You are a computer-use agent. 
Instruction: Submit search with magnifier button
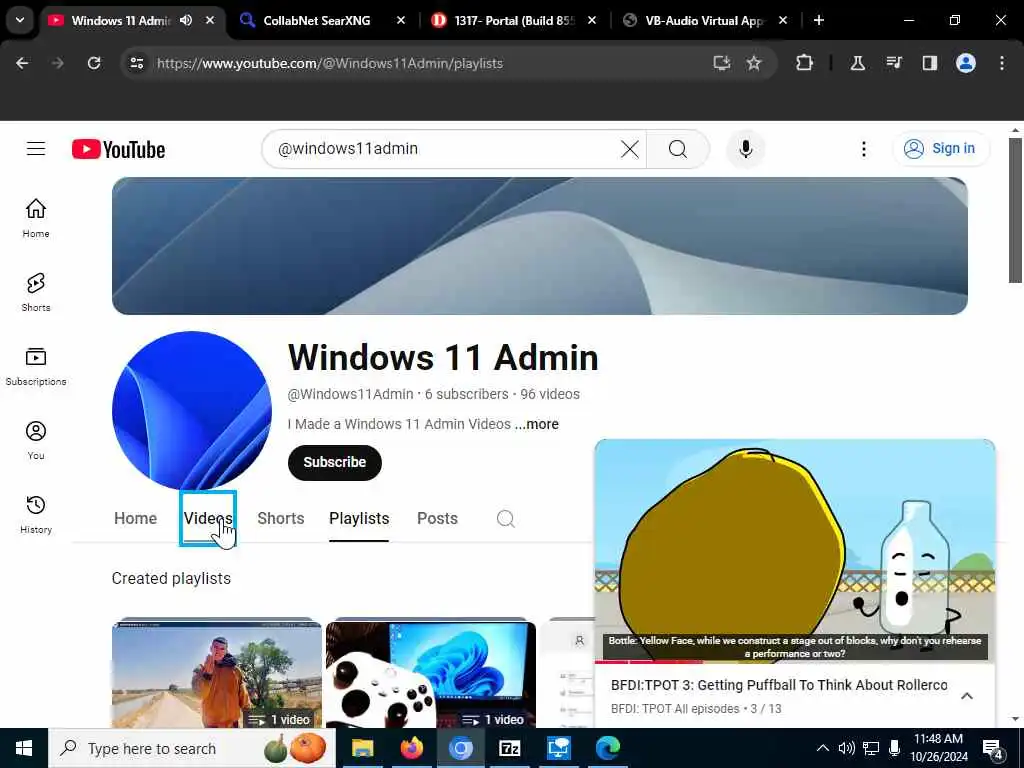(x=678, y=149)
